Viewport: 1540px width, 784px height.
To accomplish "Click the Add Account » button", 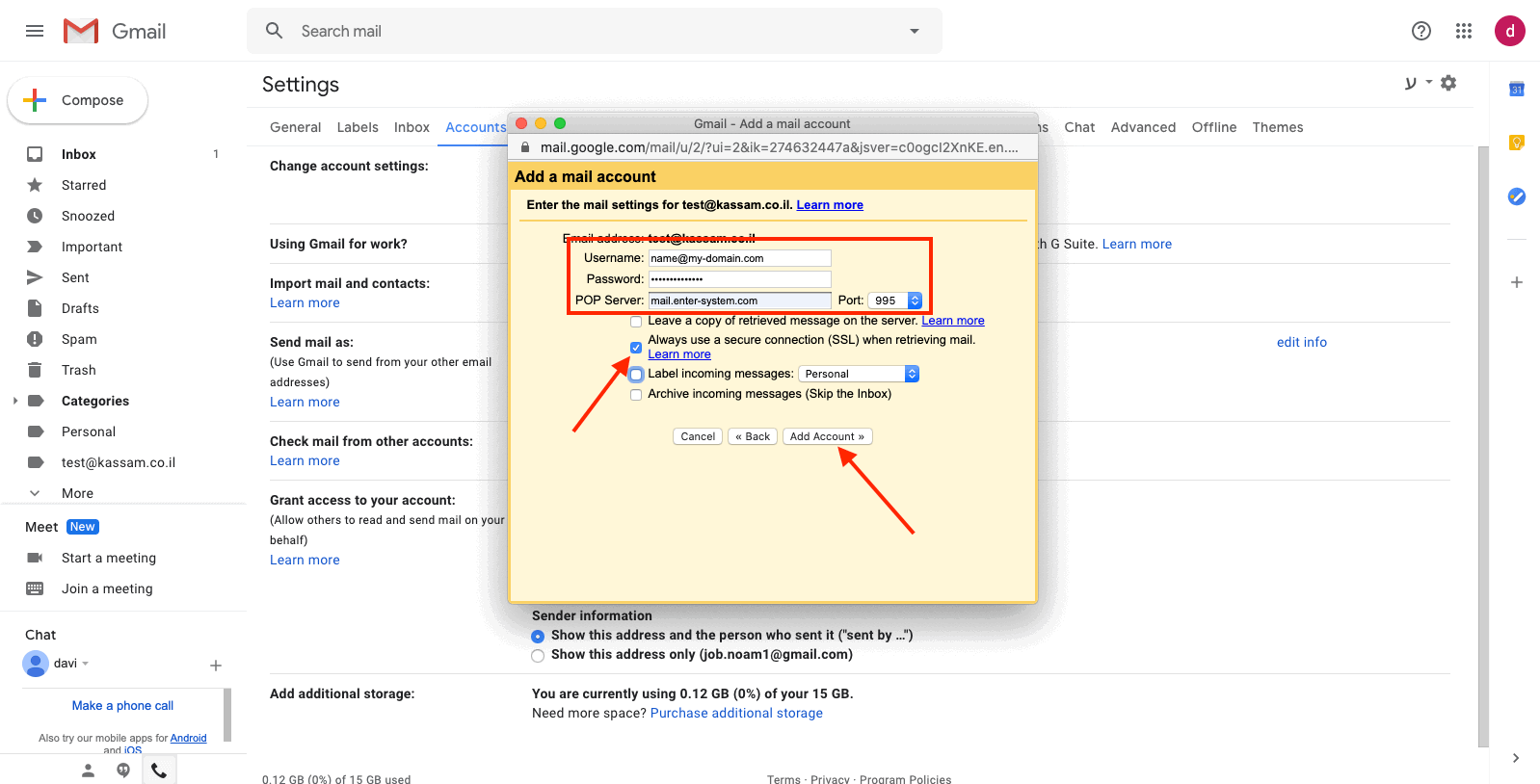I will click(x=828, y=436).
